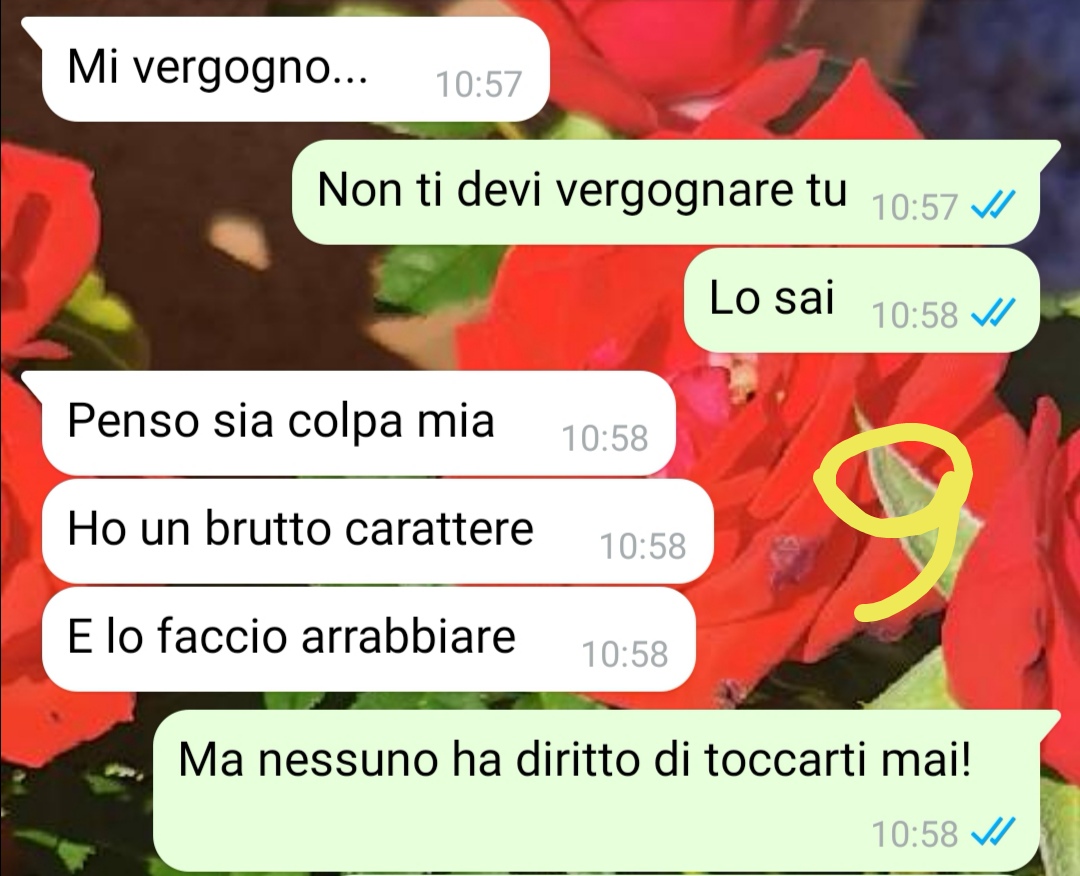1080x876 pixels.
Task: Tap the 'Lo sai' message bubble
Action: point(862,300)
